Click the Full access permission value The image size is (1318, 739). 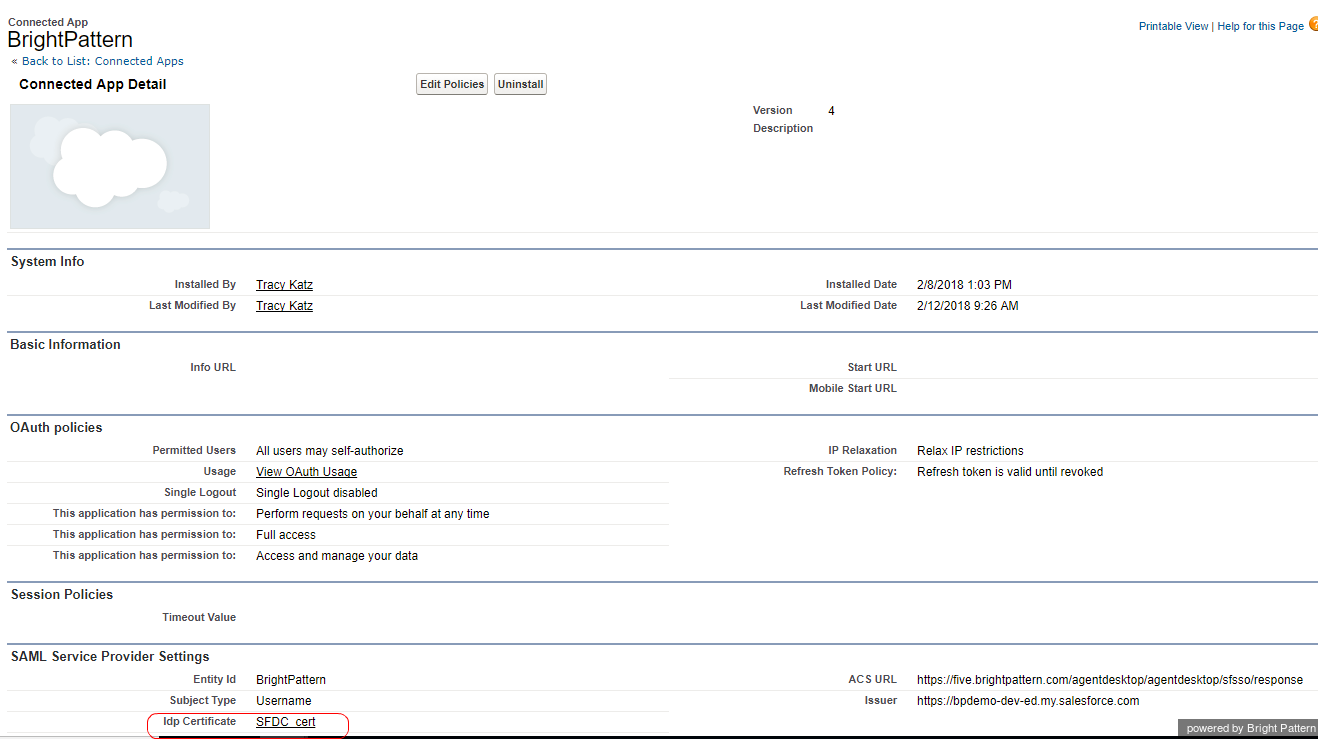286,535
